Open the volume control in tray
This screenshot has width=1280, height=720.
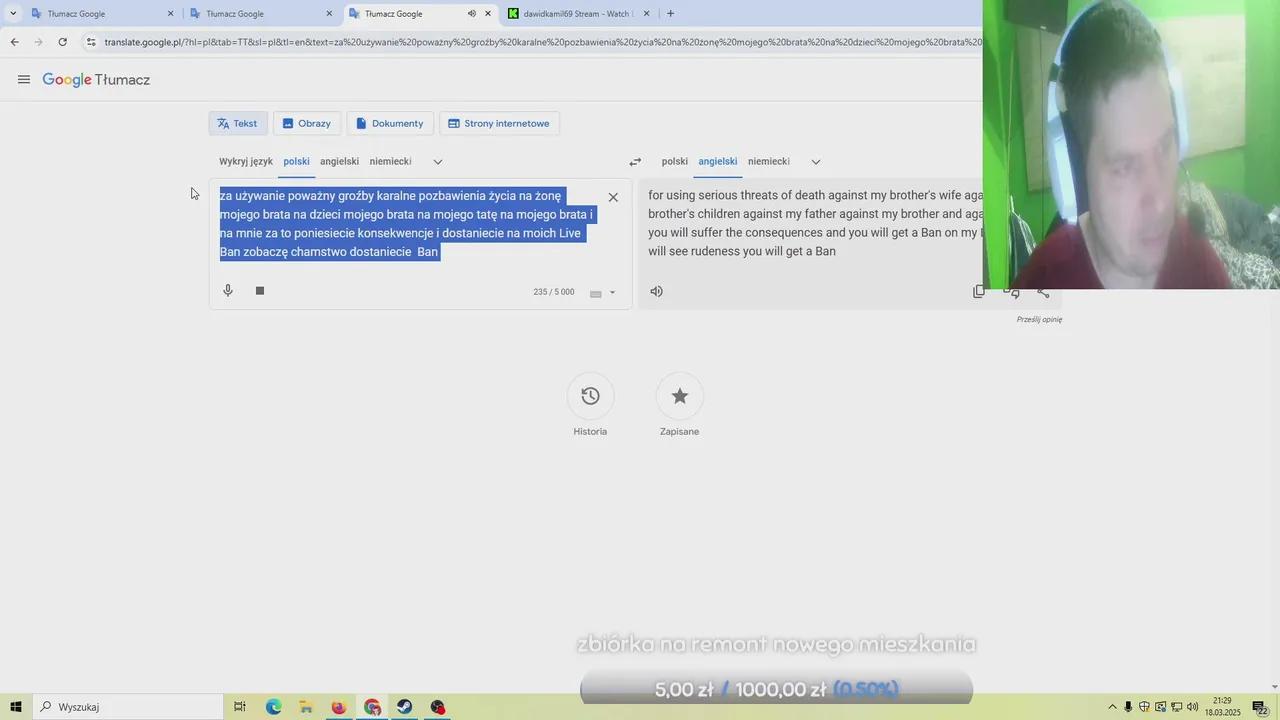(1192, 707)
